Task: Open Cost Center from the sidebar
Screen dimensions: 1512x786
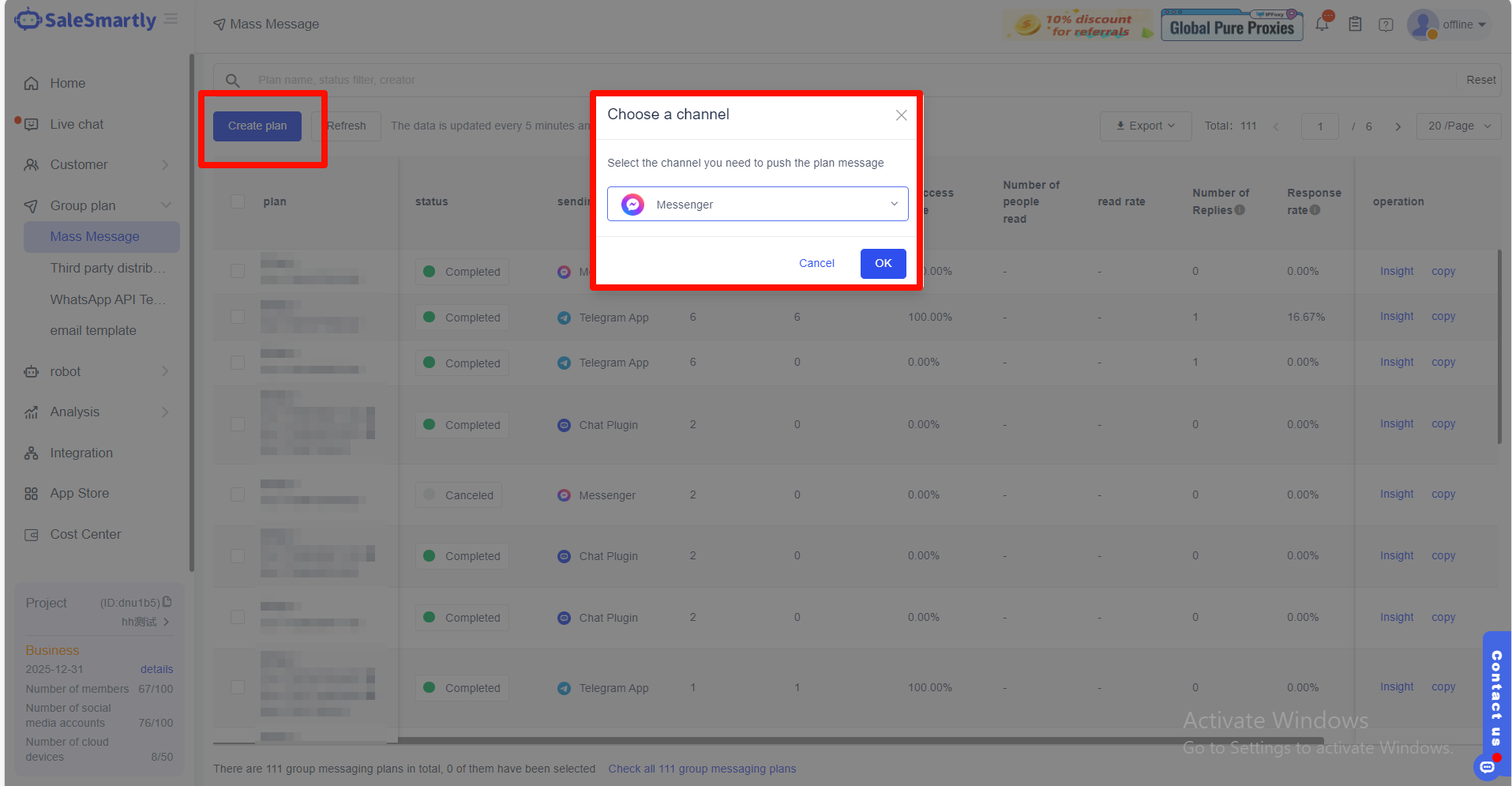Action: 84,534
